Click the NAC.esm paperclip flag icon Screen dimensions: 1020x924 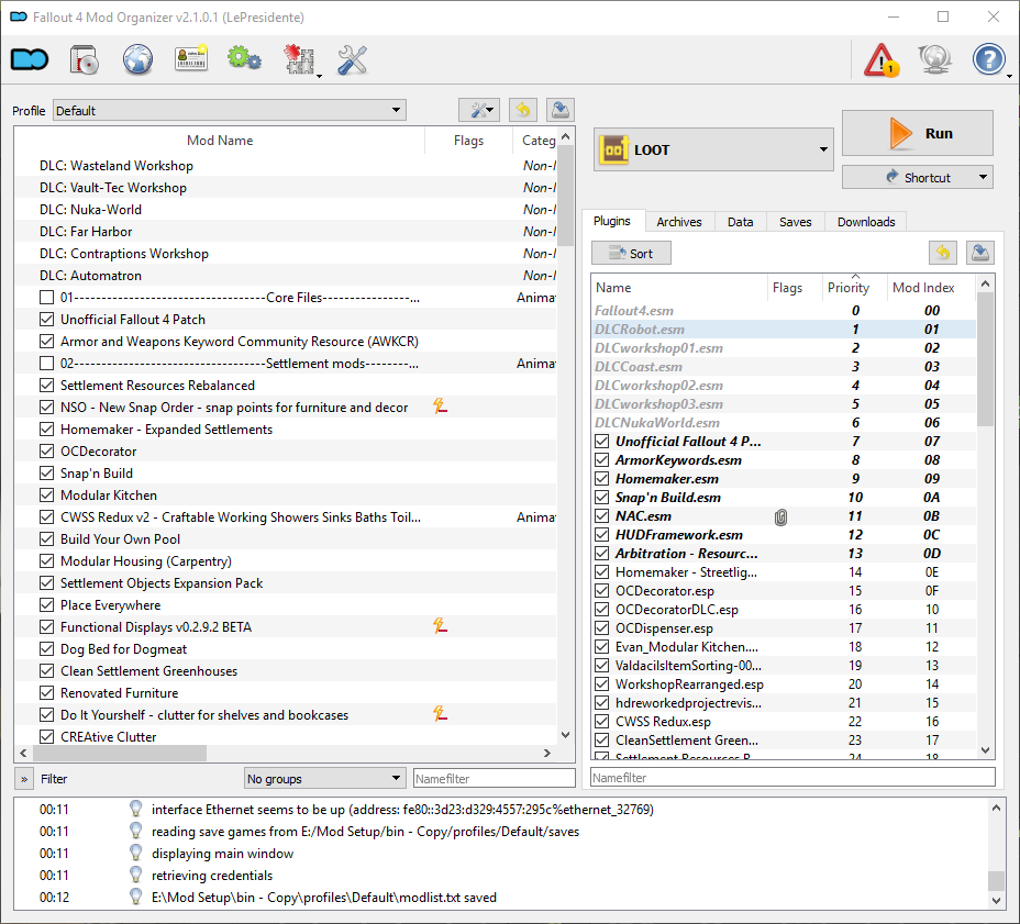[x=781, y=517]
